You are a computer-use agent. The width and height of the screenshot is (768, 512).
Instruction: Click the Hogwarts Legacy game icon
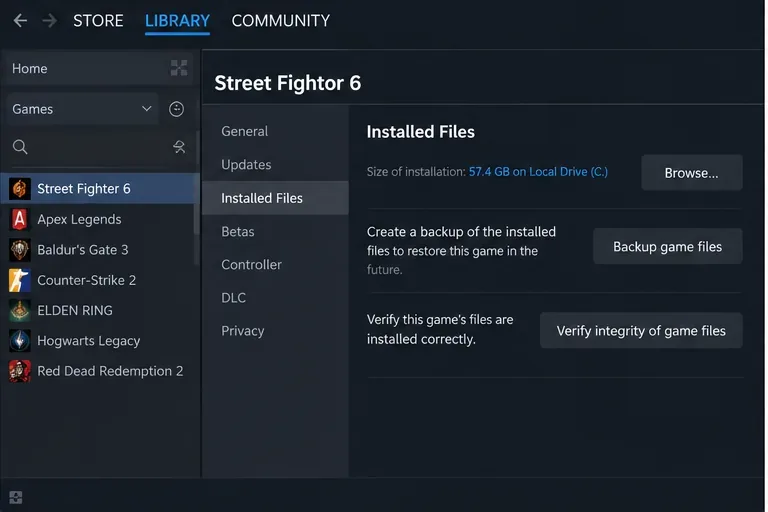(20, 341)
